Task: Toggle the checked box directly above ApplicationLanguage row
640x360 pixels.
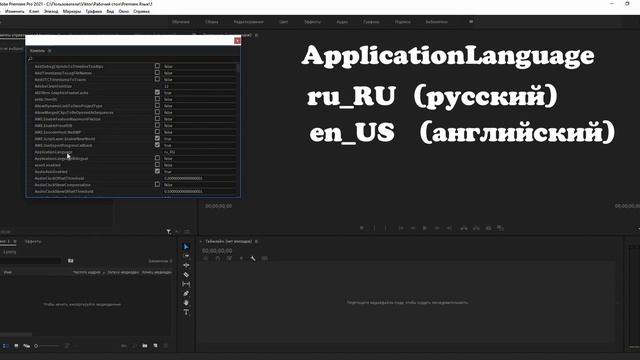Action: (x=157, y=145)
